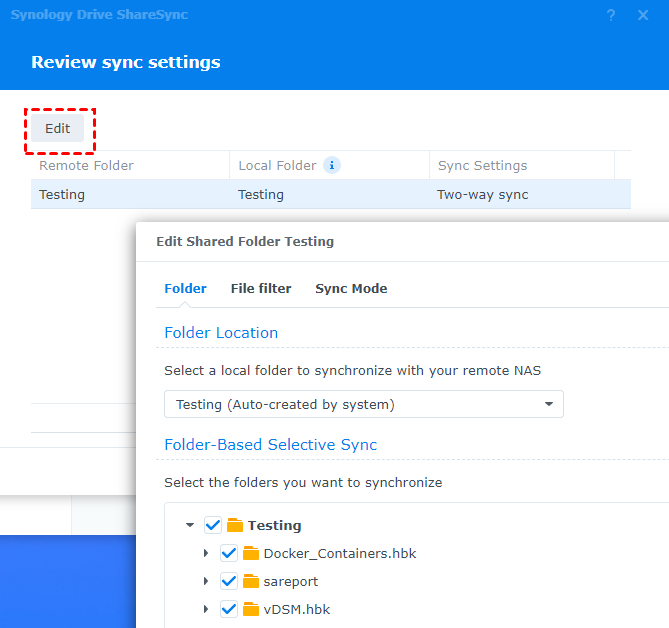Select the Testing tree item label
This screenshot has width=669, height=628.
pyautogui.click(x=274, y=526)
